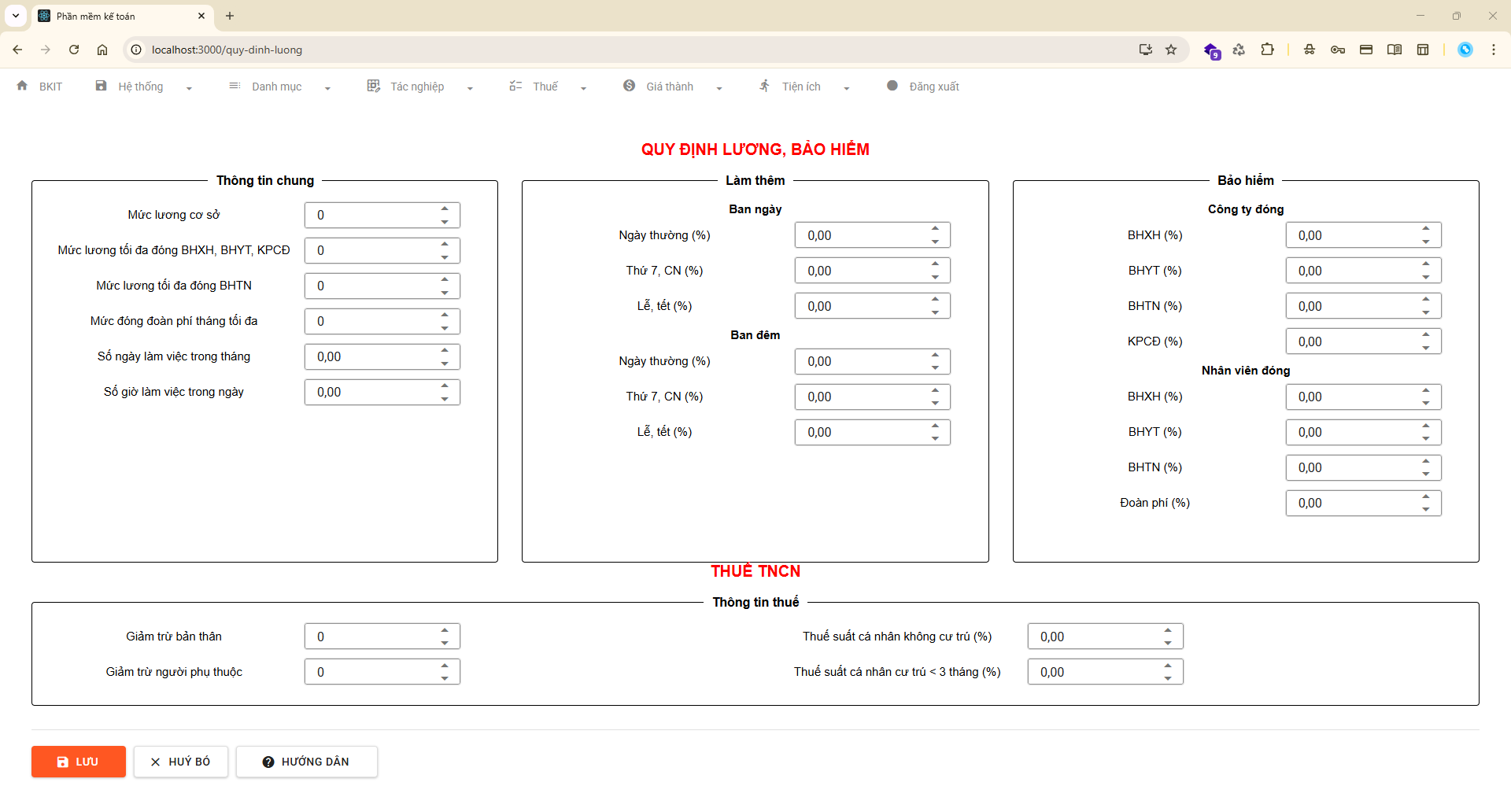1511x812 pixels.
Task: Expand the Tiện ích menu arrow
Action: tap(847, 88)
